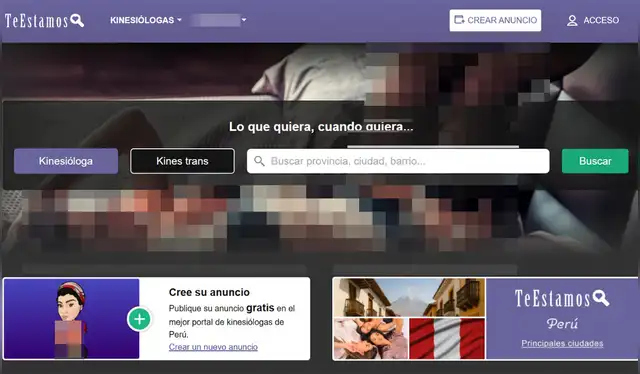
Task: Select the Kinesióloga category button
Action: pyautogui.click(x=66, y=161)
